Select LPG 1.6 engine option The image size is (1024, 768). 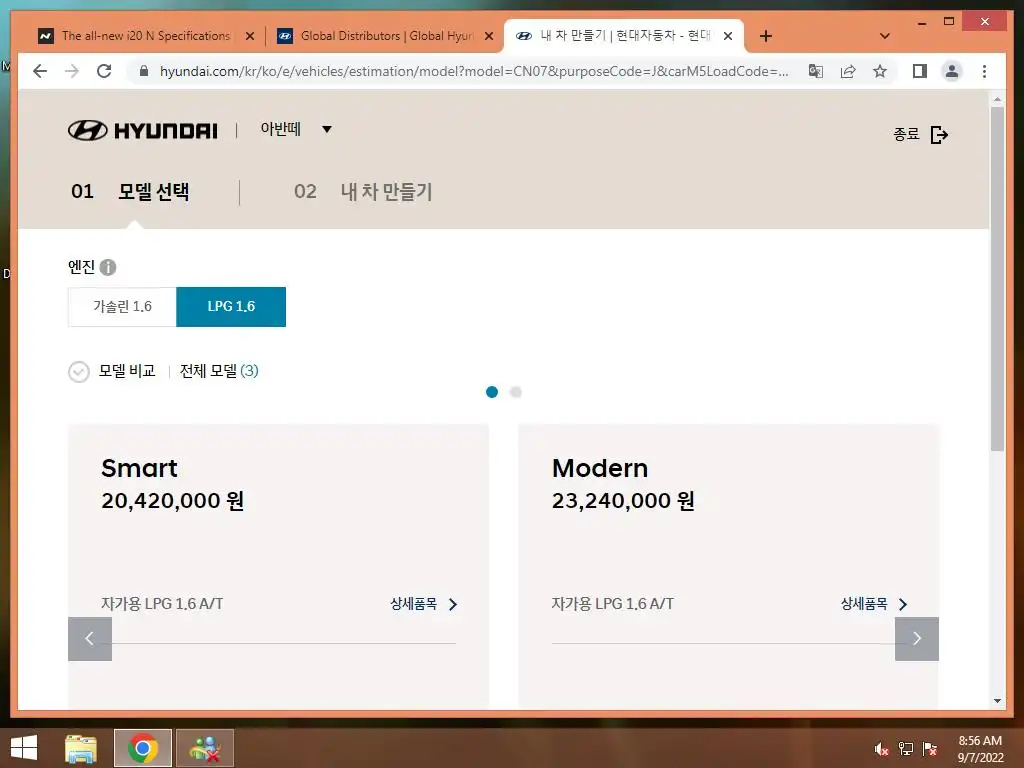[231, 306]
